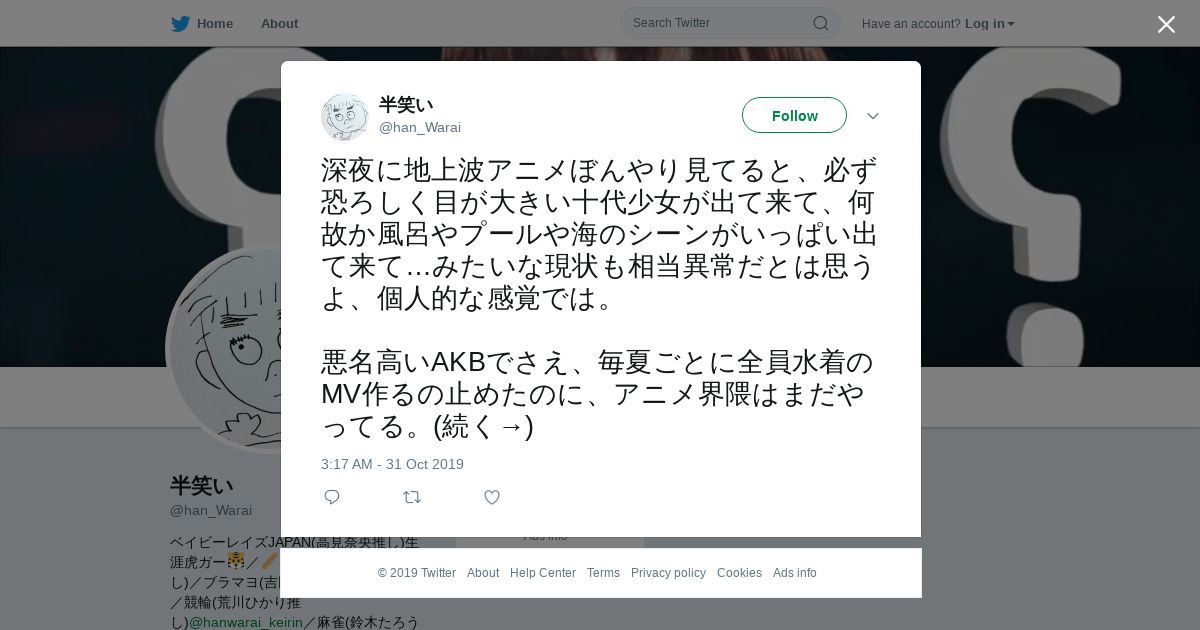Open the Log in dropdown
1200x630 pixels.
tap(990, 23)
